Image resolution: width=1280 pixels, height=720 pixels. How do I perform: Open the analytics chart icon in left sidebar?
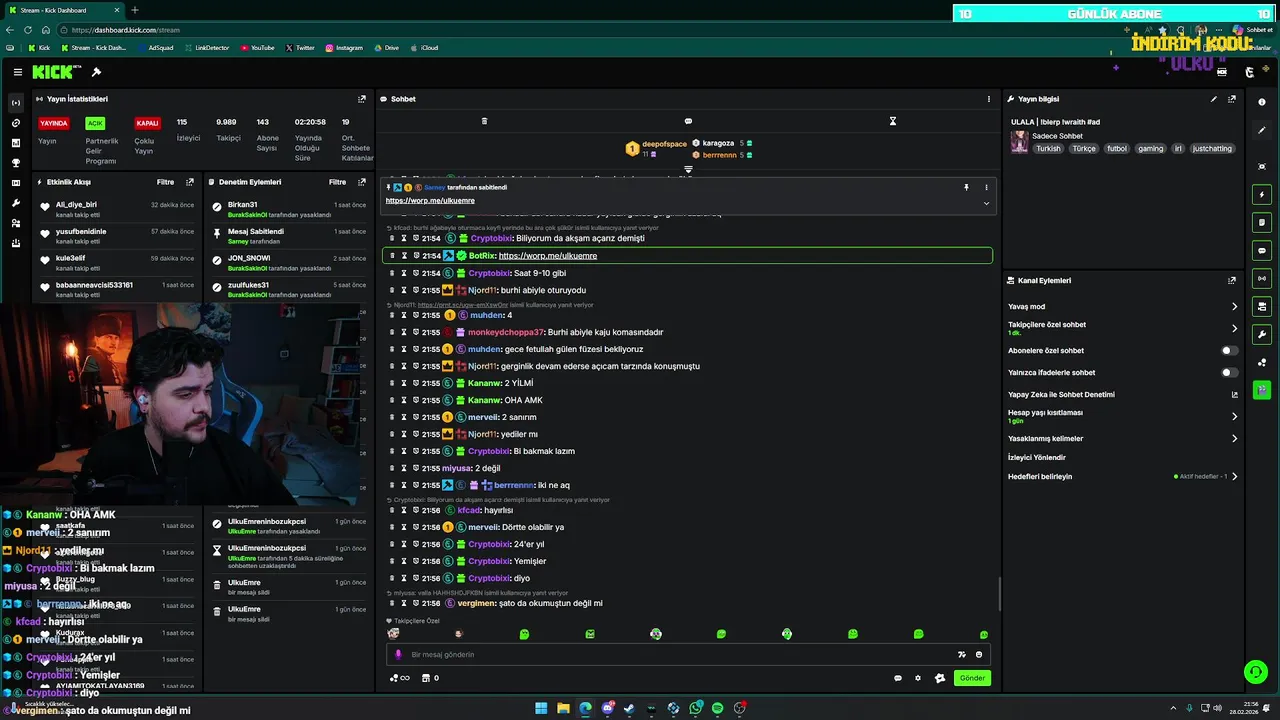(15, 143)
